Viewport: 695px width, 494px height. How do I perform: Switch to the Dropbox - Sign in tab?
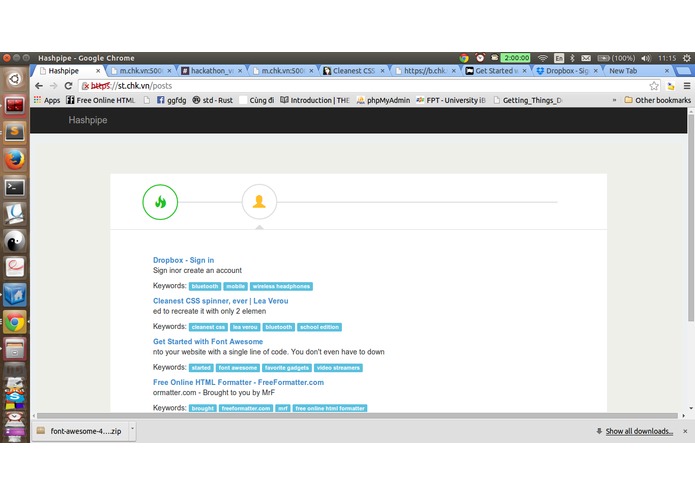[x=567, y=71]
